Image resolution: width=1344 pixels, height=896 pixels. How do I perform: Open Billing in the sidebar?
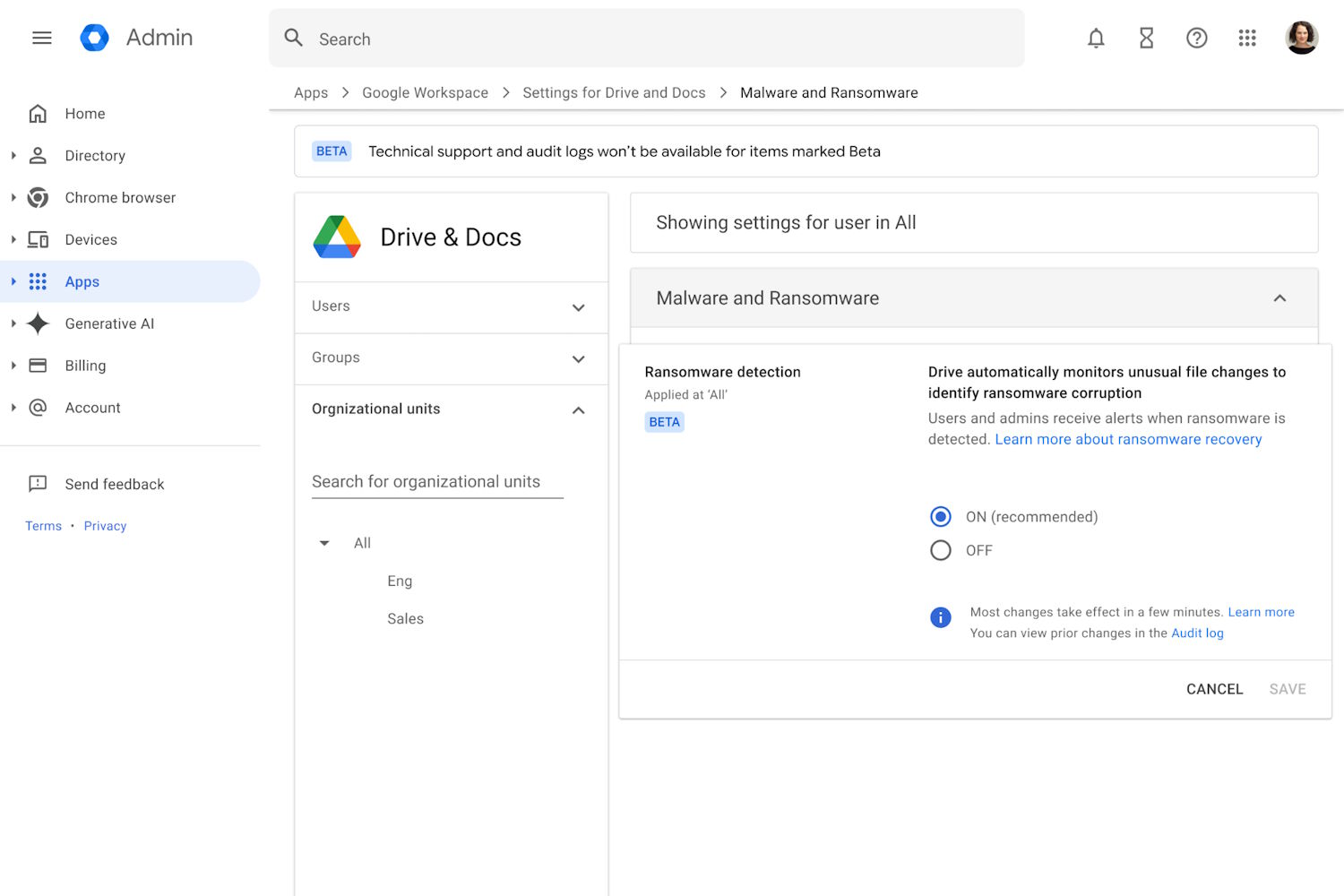click(x=85, y=366)
